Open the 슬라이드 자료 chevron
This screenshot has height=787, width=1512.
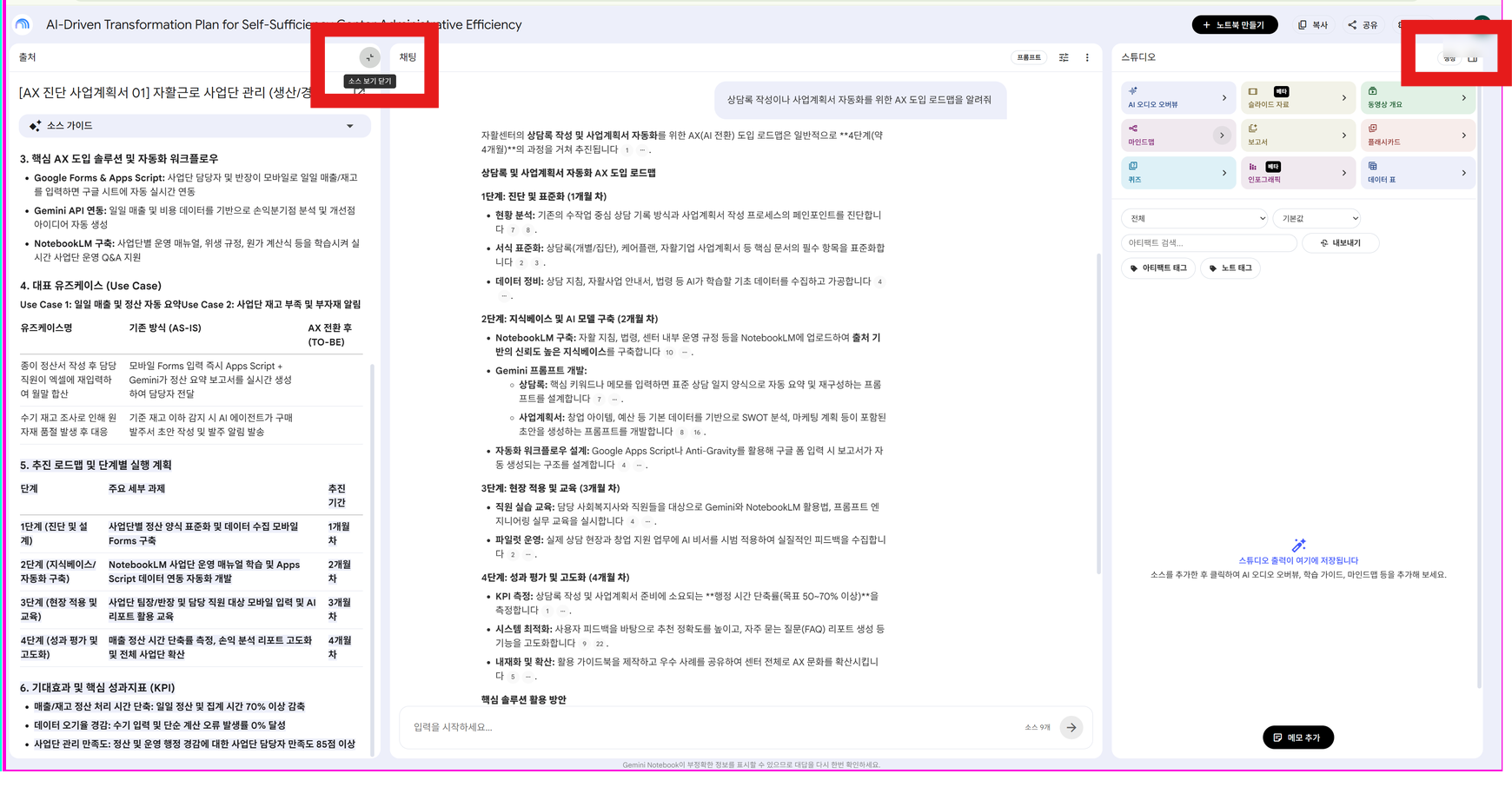pos(1343,97)
